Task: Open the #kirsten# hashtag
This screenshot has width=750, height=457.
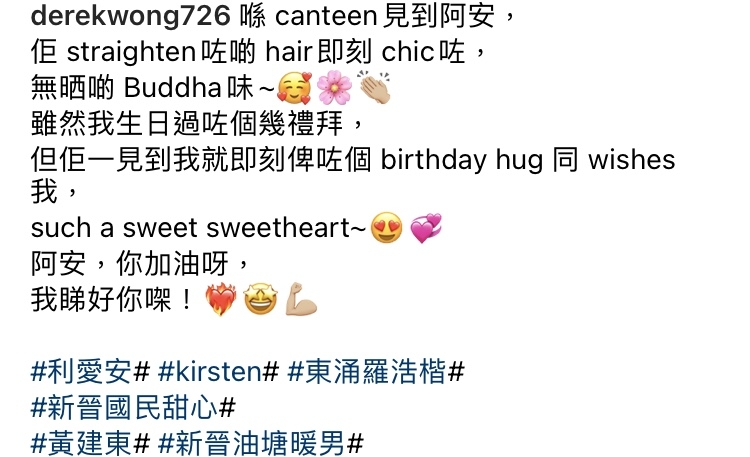Action: pos(219,372)
